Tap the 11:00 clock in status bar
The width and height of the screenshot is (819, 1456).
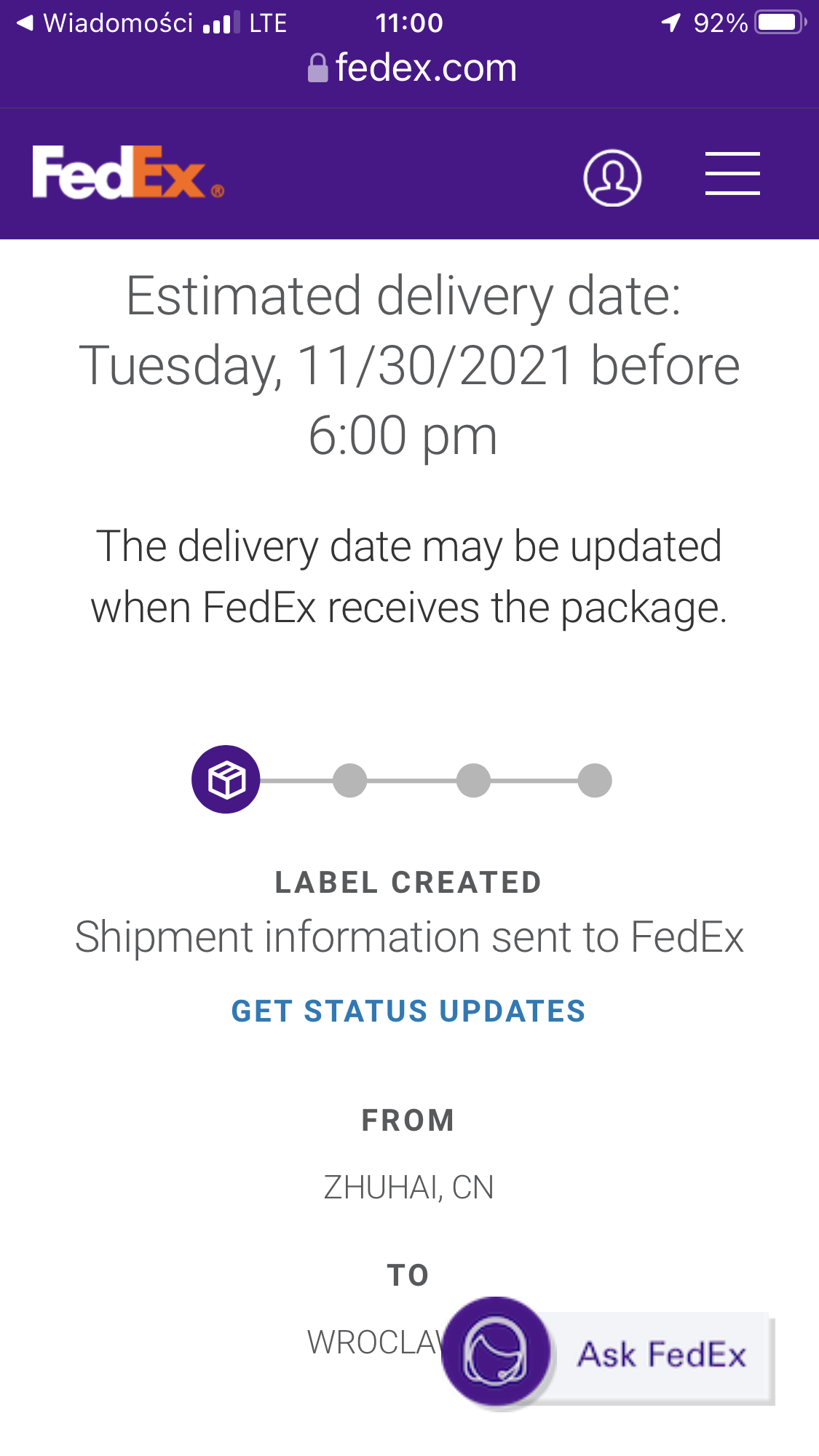click(x=409, y=23)
